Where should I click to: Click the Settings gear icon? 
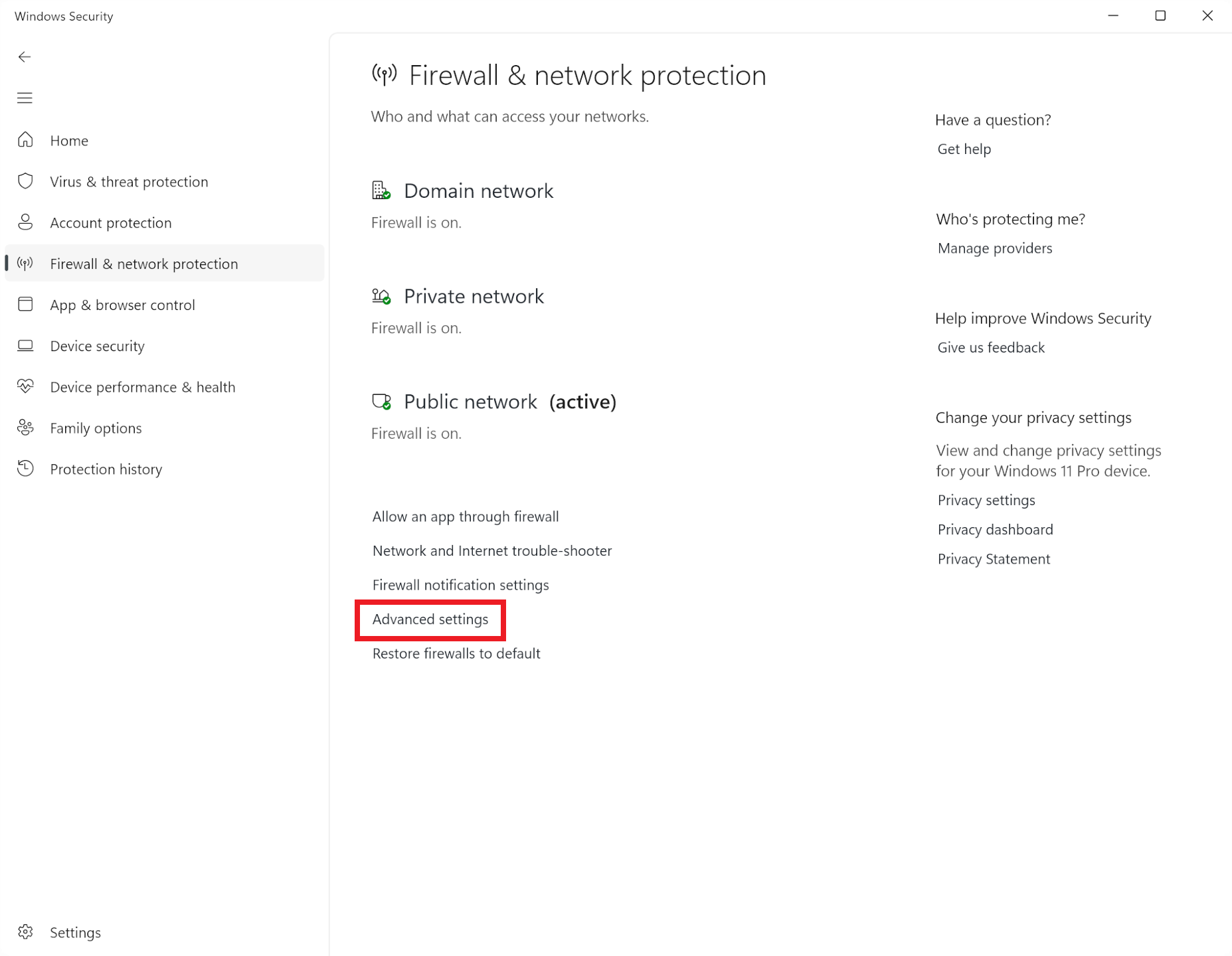[x=26, y=932]
